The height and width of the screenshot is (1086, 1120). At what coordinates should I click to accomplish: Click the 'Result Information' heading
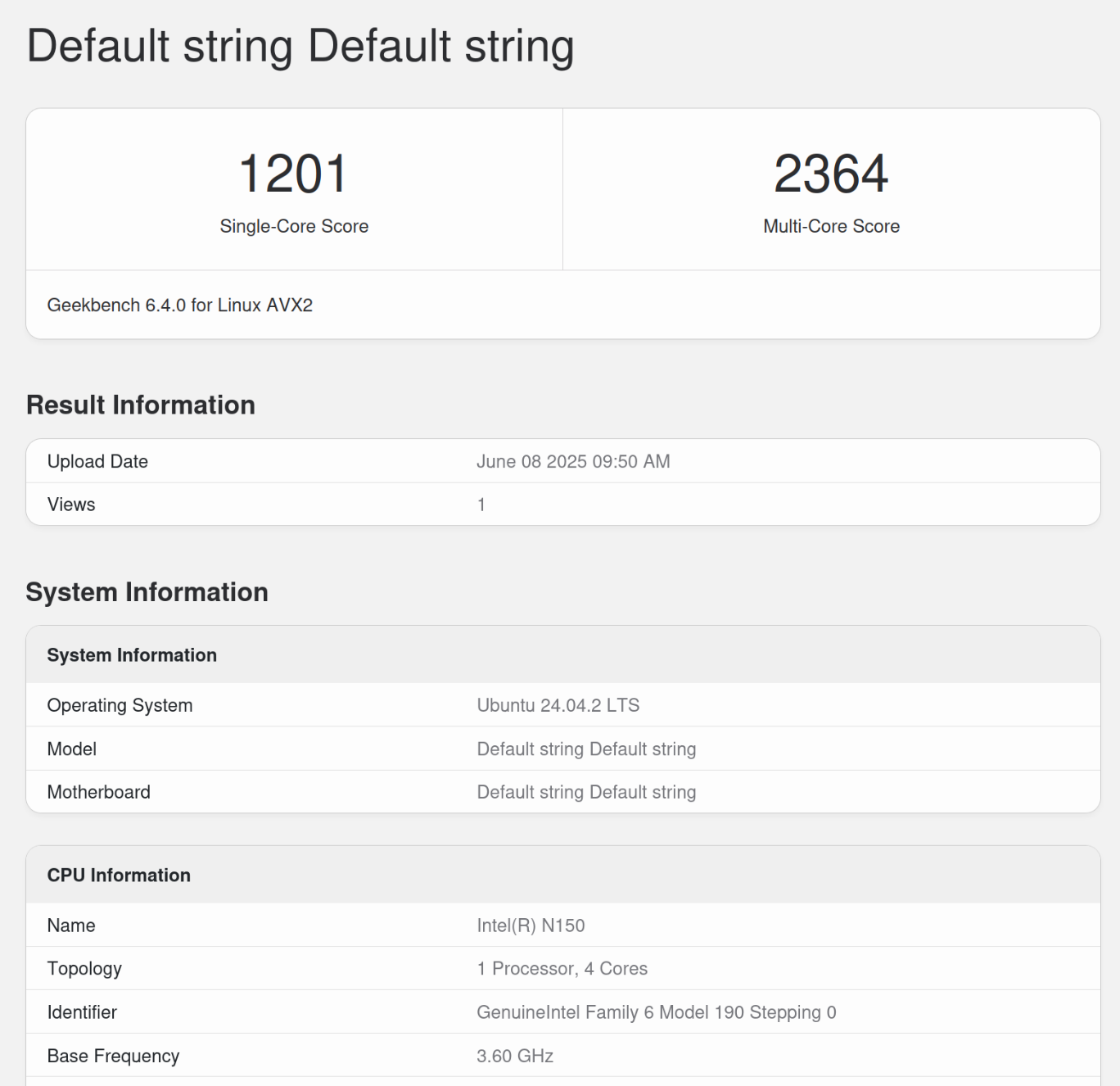pyautogui.click(x=141, y=405)
